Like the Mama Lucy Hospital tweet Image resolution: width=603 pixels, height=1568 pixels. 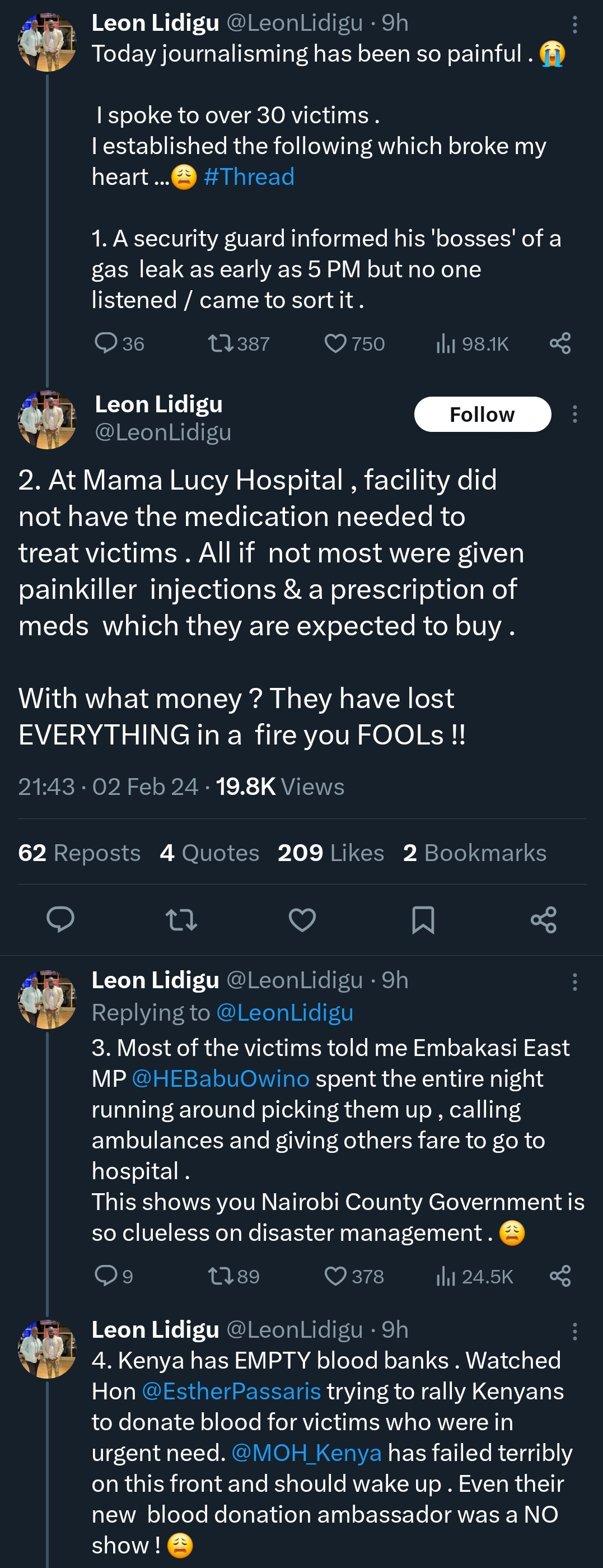coord(302,919)
